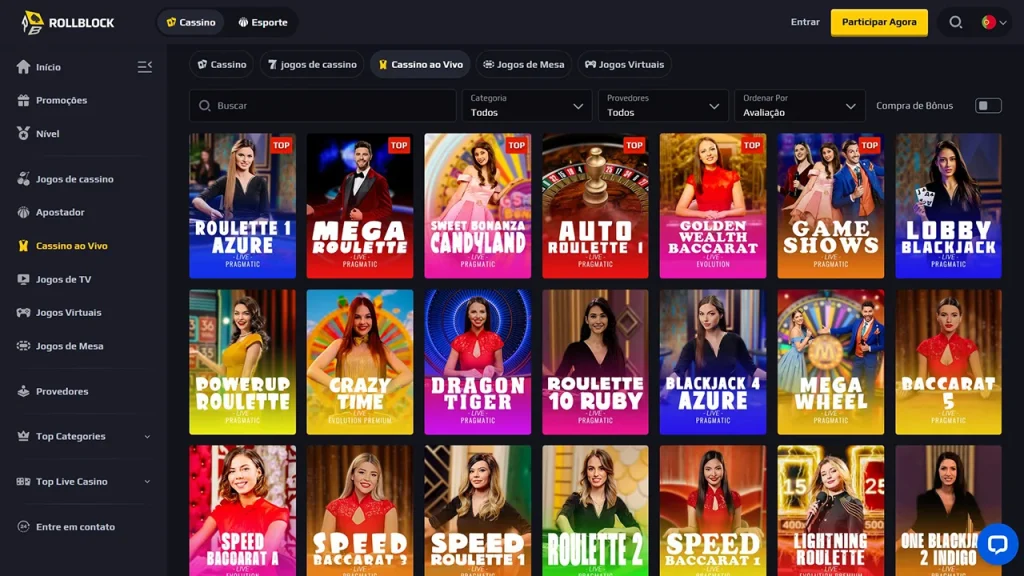
Task: Select the Jogos Virtuais pill
Action: [x=624, y=64]
